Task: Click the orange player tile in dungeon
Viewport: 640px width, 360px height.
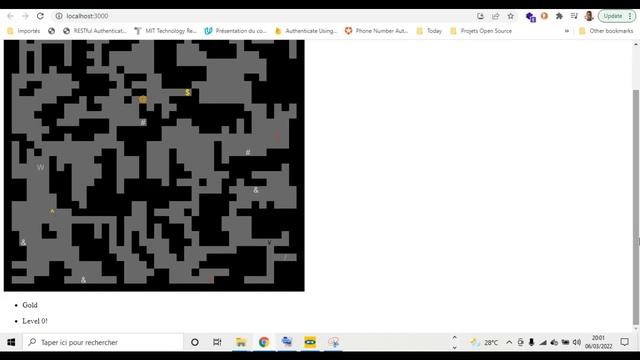Action: point(143,100)
